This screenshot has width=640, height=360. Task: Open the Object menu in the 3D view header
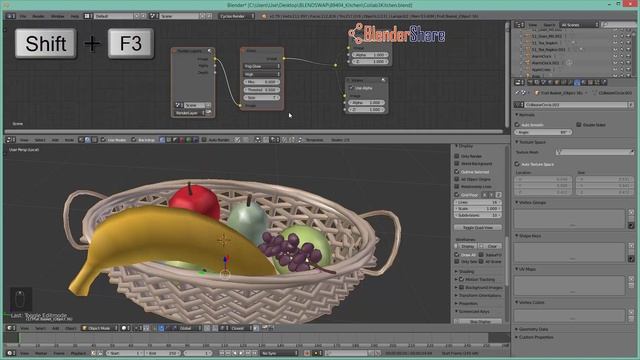[x=71, y=328]
